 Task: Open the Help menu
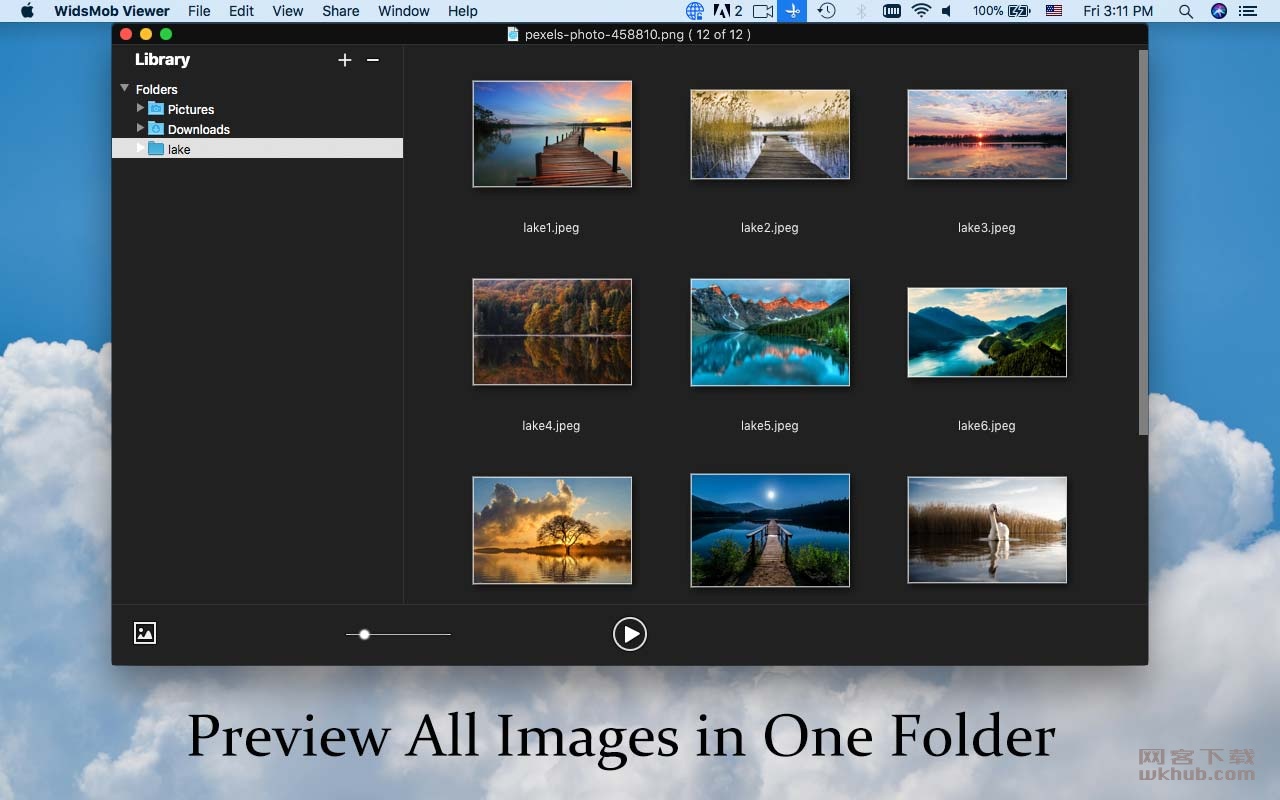(463, 11)
